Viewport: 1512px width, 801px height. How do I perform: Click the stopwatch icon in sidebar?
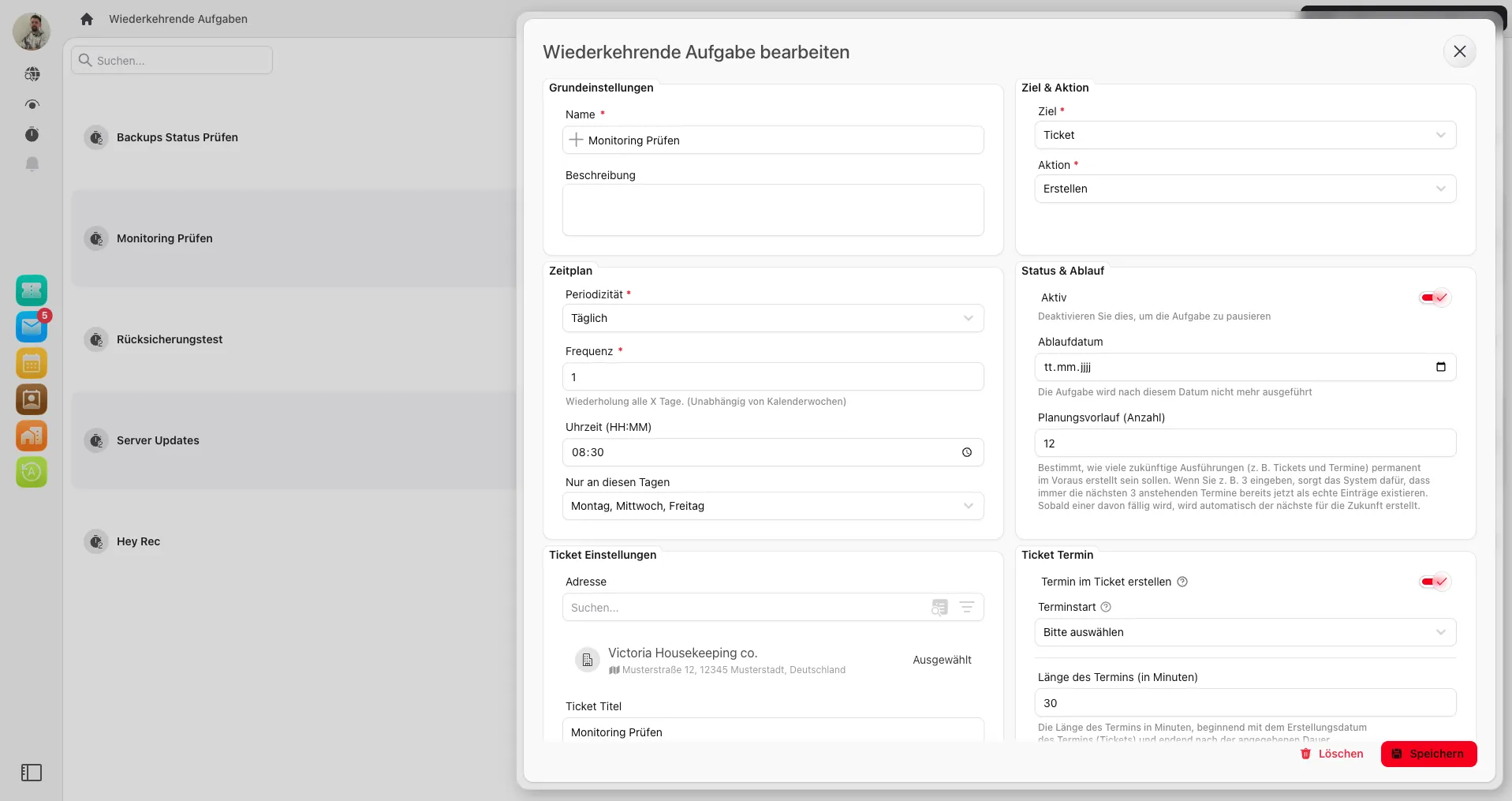32,134
